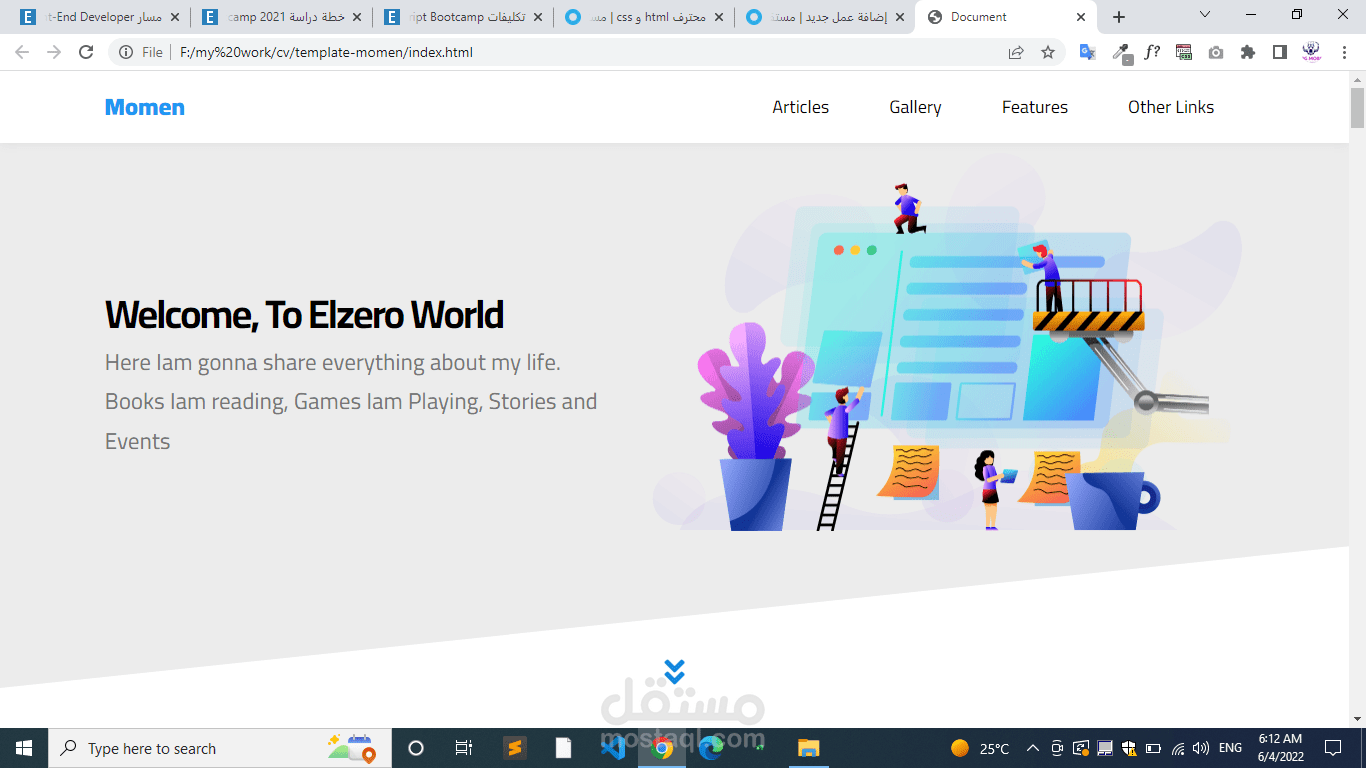Reload the page with the refresh button
1366x768 pixels.
pos(86,52)
